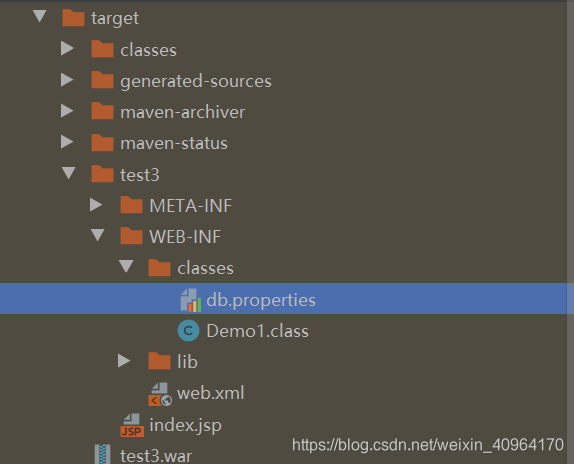
Task: Select the maven-archiver label
Action: click(x=182, y=112)
